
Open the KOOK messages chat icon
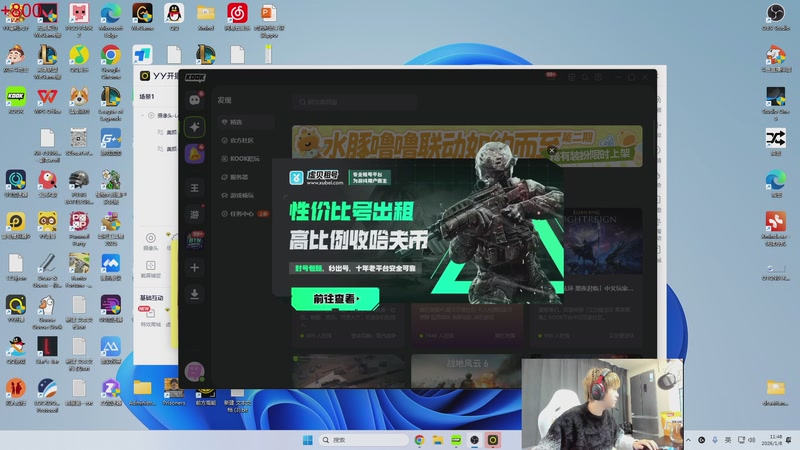point(194,100)
